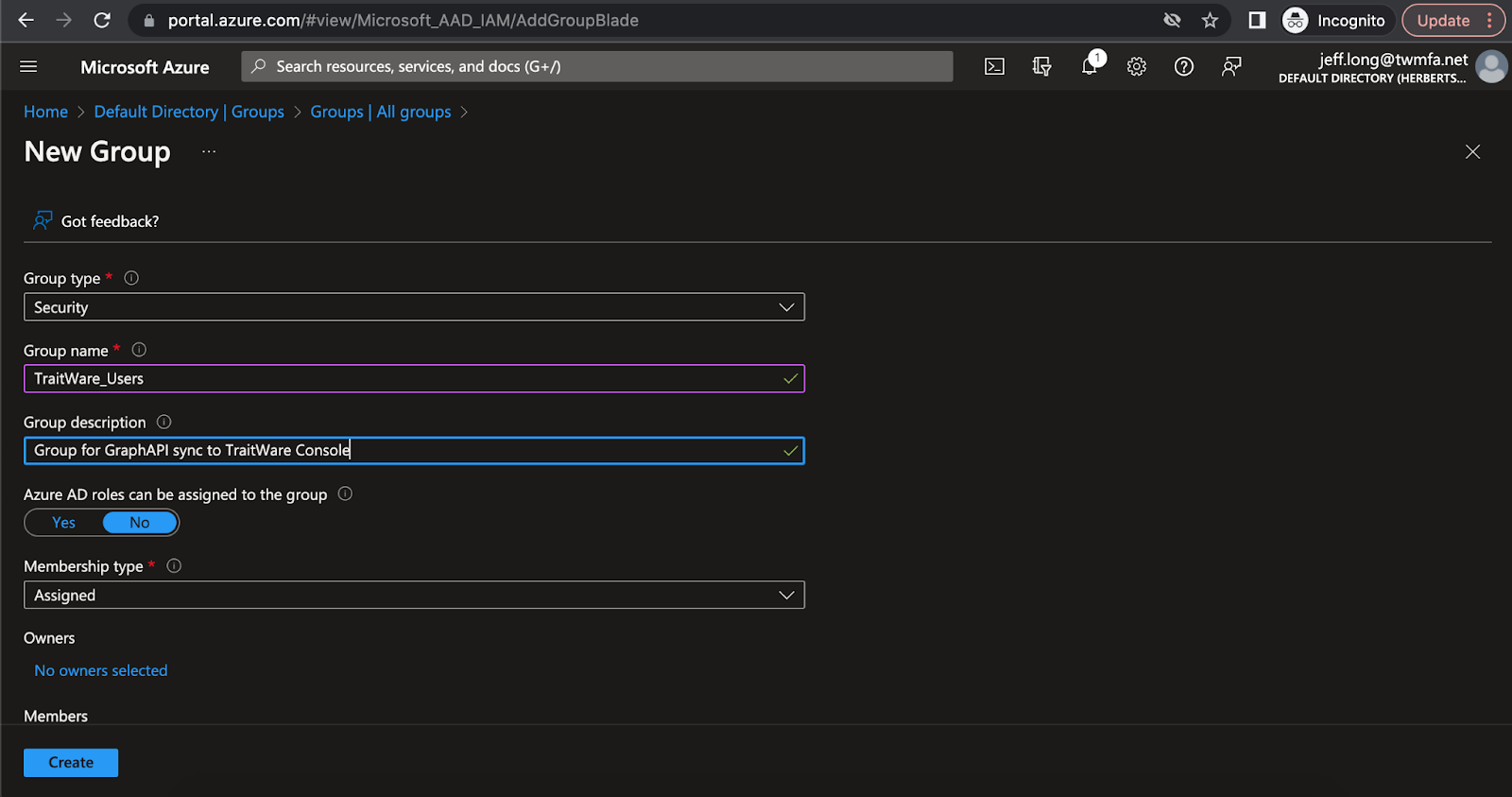Image resolution: width=1512 pixels, height=797 pixels.
Task: Click the Create button
Action: pyautogui.click(x=71, y=763)
